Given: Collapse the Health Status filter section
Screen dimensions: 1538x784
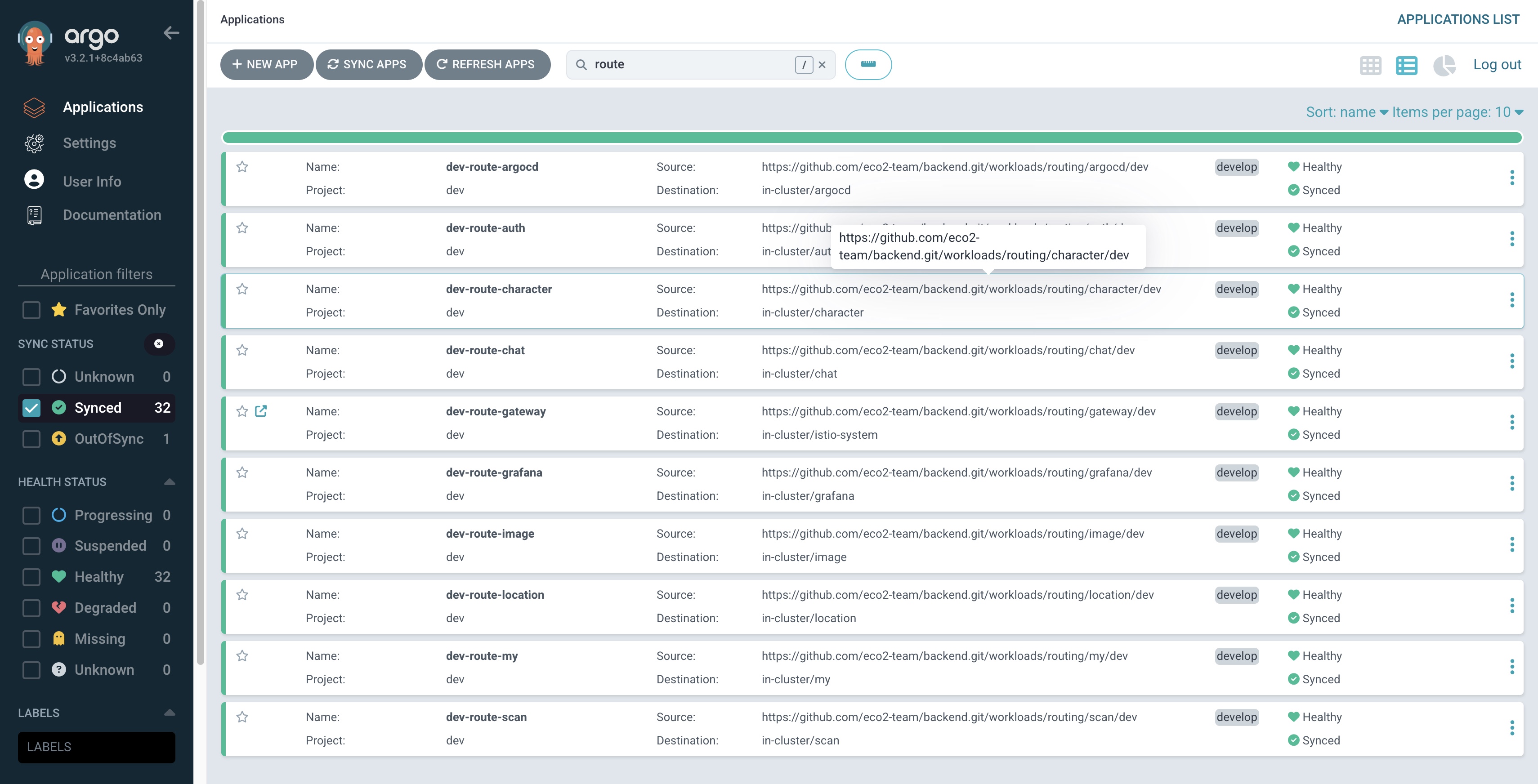Looking at the screenshot, I should [x=170, y=481].
